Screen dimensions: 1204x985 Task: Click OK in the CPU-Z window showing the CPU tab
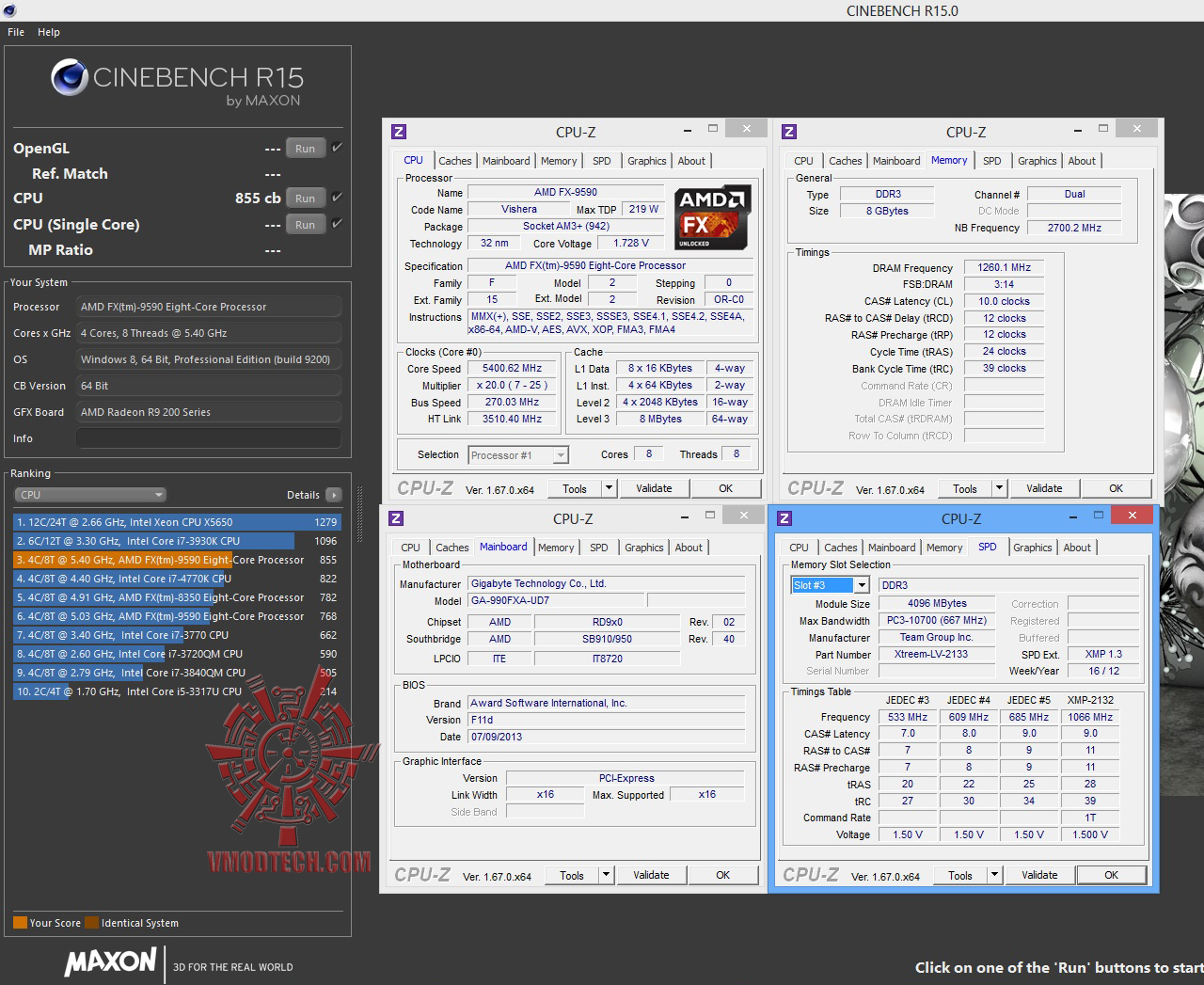(726, 488)
